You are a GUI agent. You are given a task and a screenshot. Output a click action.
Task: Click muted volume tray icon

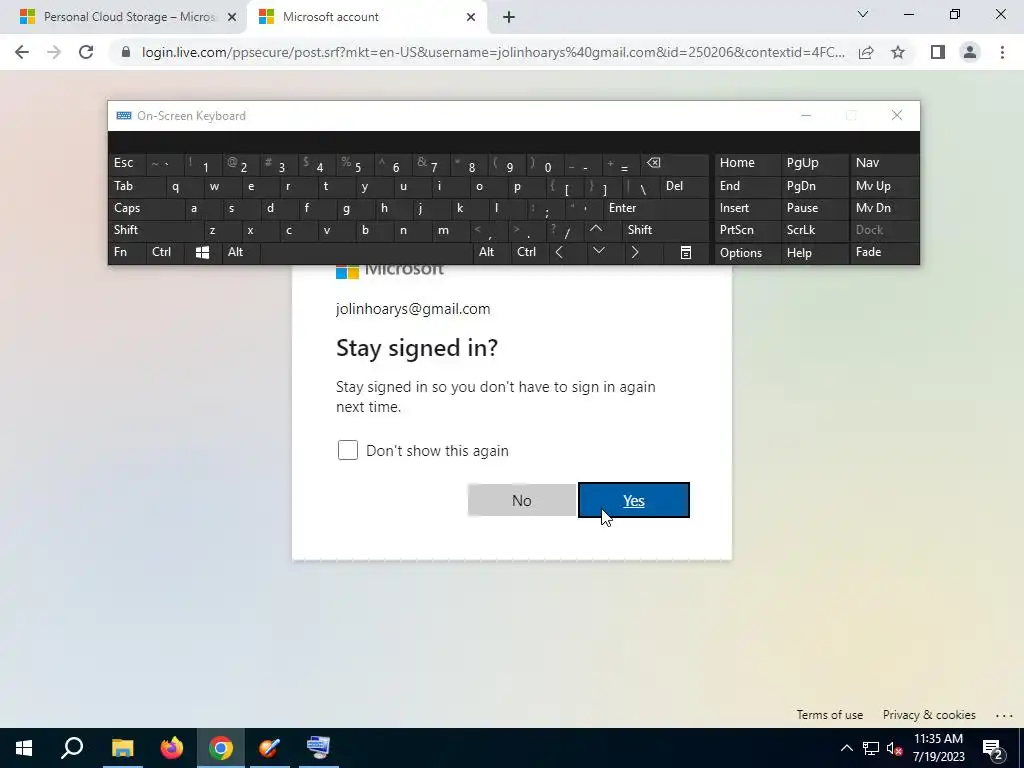pos(894,748)
